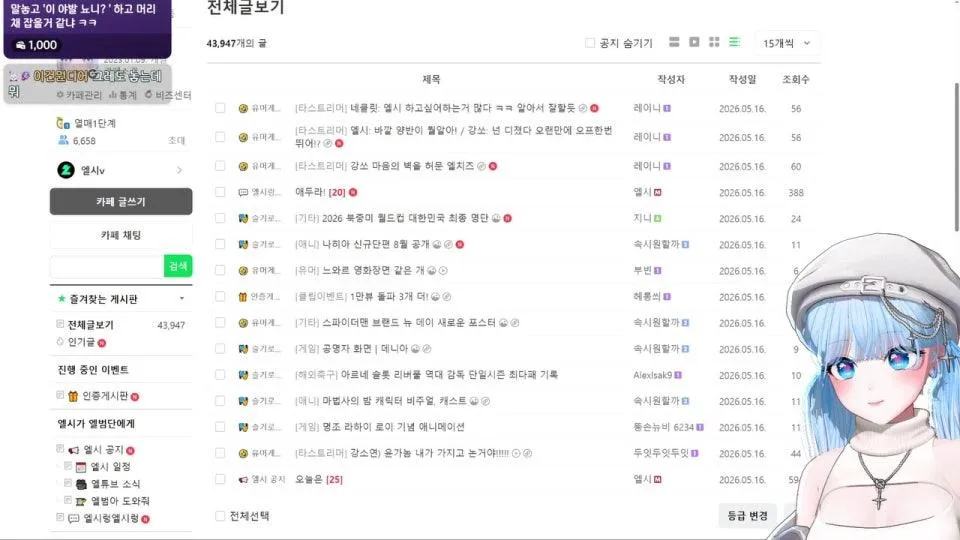This screenshot has height=540, width=960.
Task: Click the green star beside 즐겨찾는 게시판
Action: coord(61,299)
